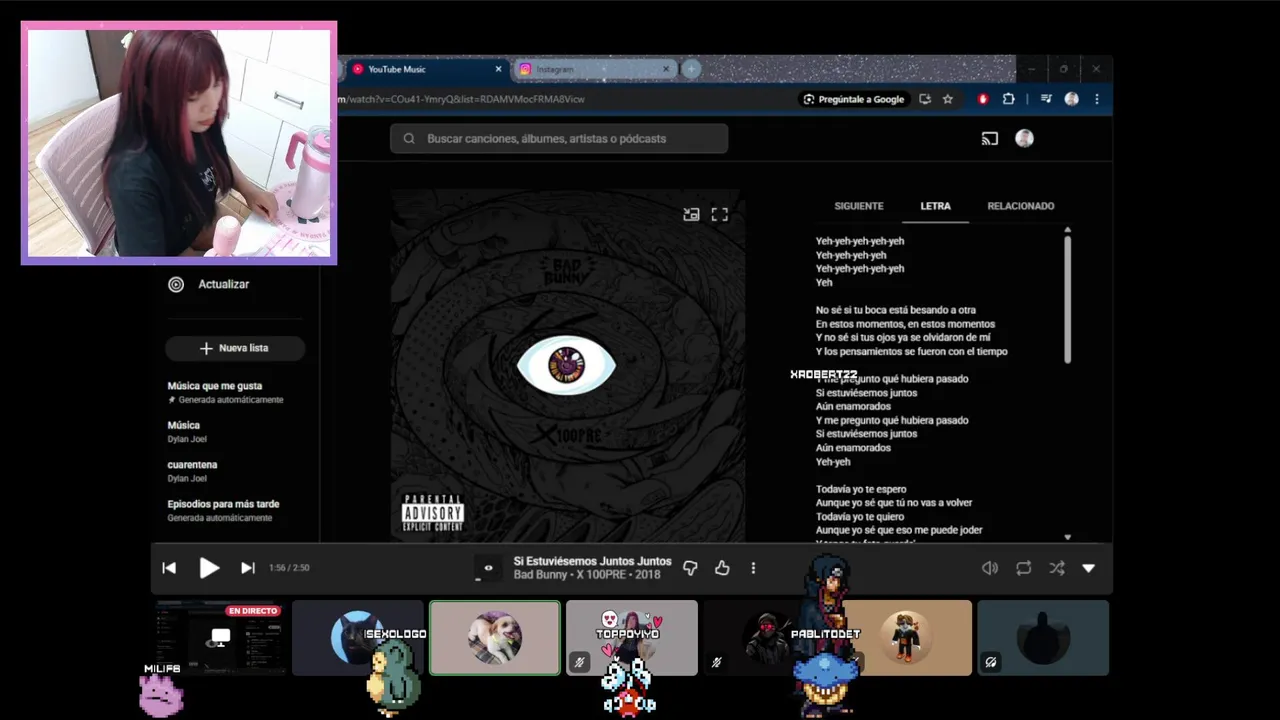Open the Chrome profile avatar

(x=1071, y=99)
